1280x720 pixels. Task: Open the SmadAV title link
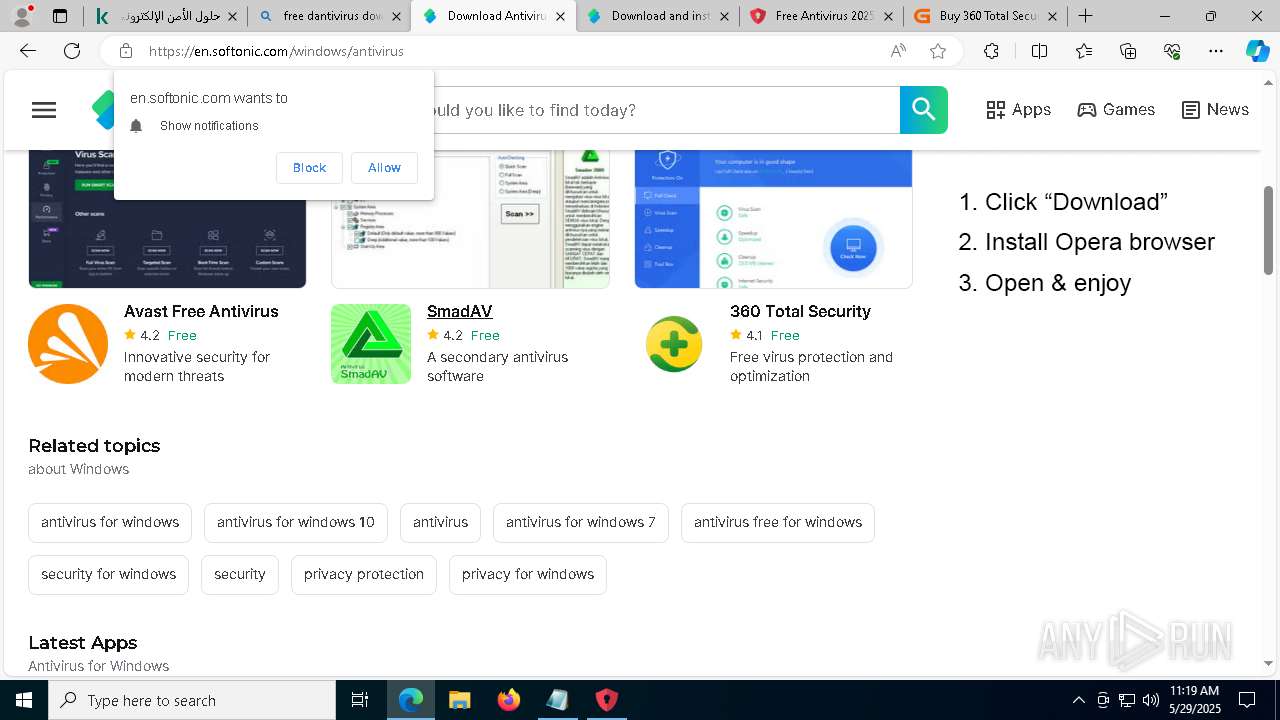click(x=459, y=311)
